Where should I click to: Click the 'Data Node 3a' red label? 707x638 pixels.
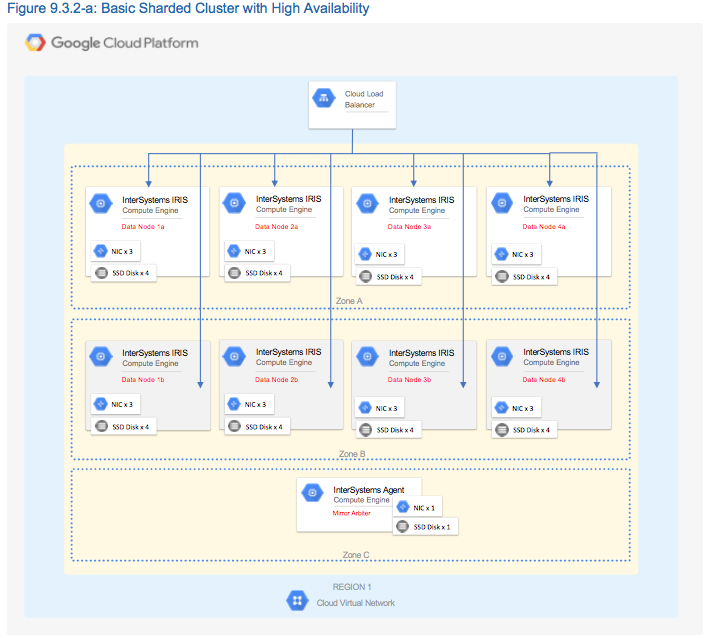[x=409, y=227]
